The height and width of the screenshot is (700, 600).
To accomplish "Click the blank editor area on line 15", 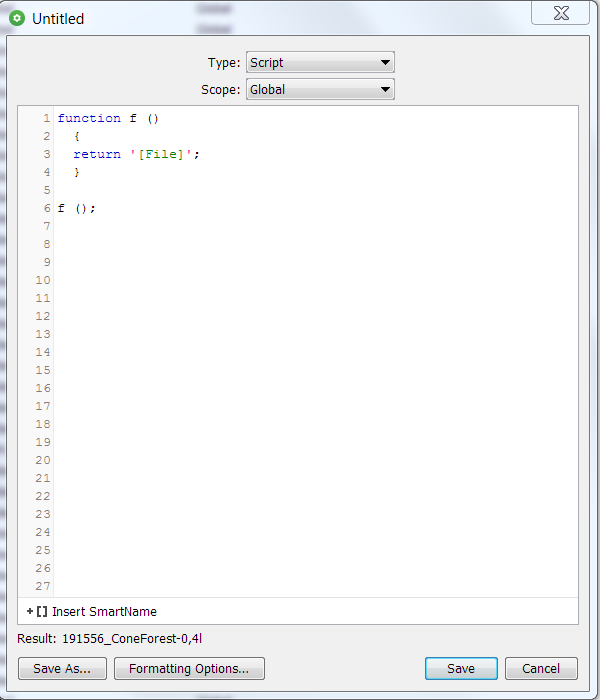I will pos(316,371).
